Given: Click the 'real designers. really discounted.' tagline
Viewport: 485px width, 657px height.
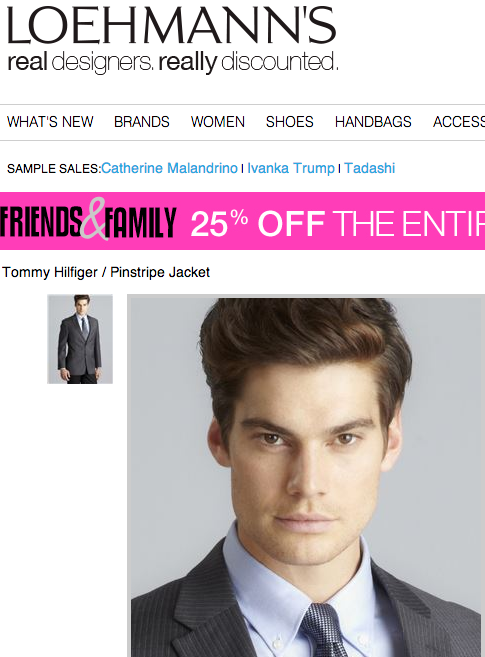Looking at the screenshot, I should 173,62.
